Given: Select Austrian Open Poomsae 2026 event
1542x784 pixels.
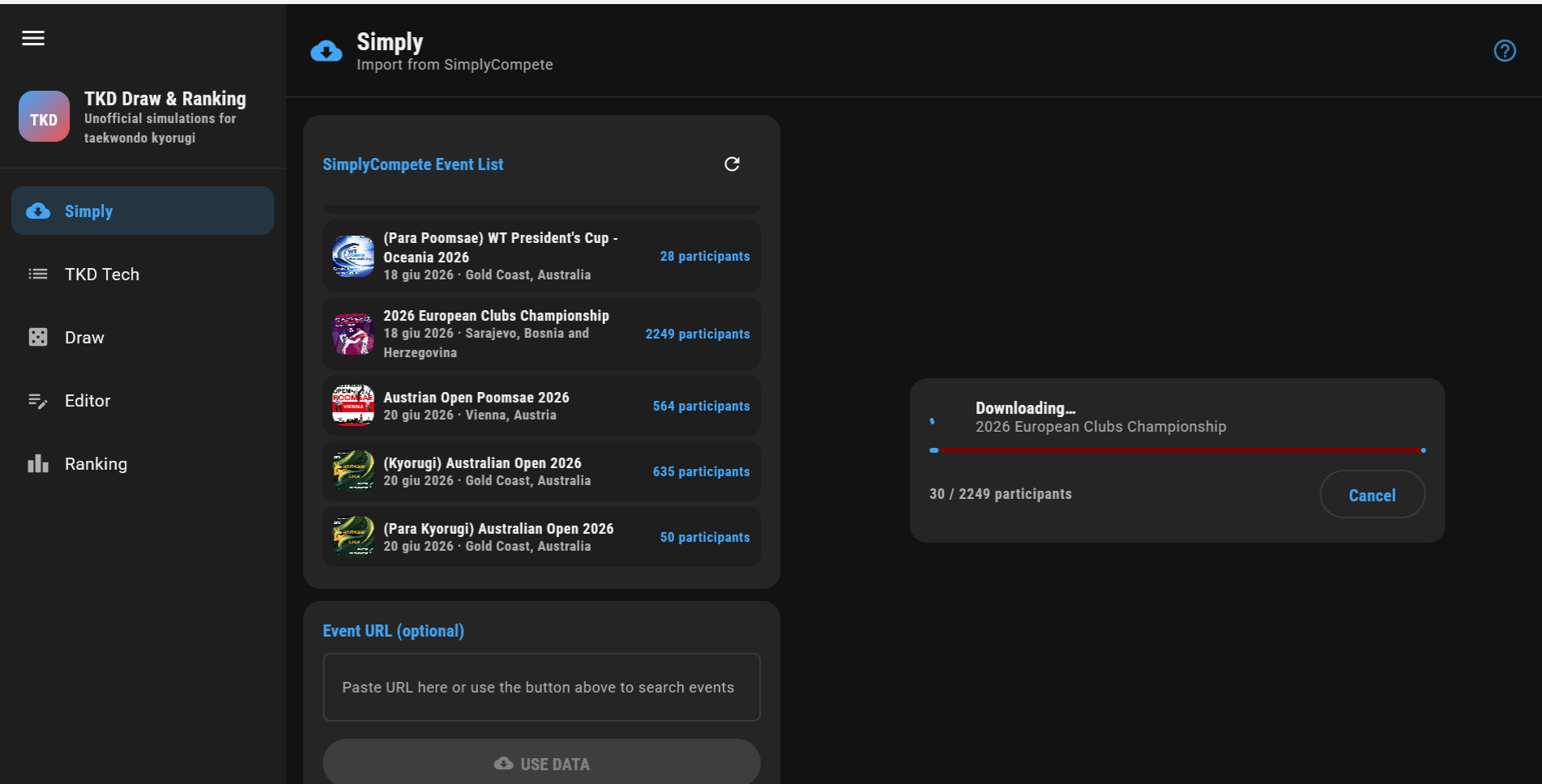Looking at the screenshot, I should pyautogui.click(x=541, y=406).
